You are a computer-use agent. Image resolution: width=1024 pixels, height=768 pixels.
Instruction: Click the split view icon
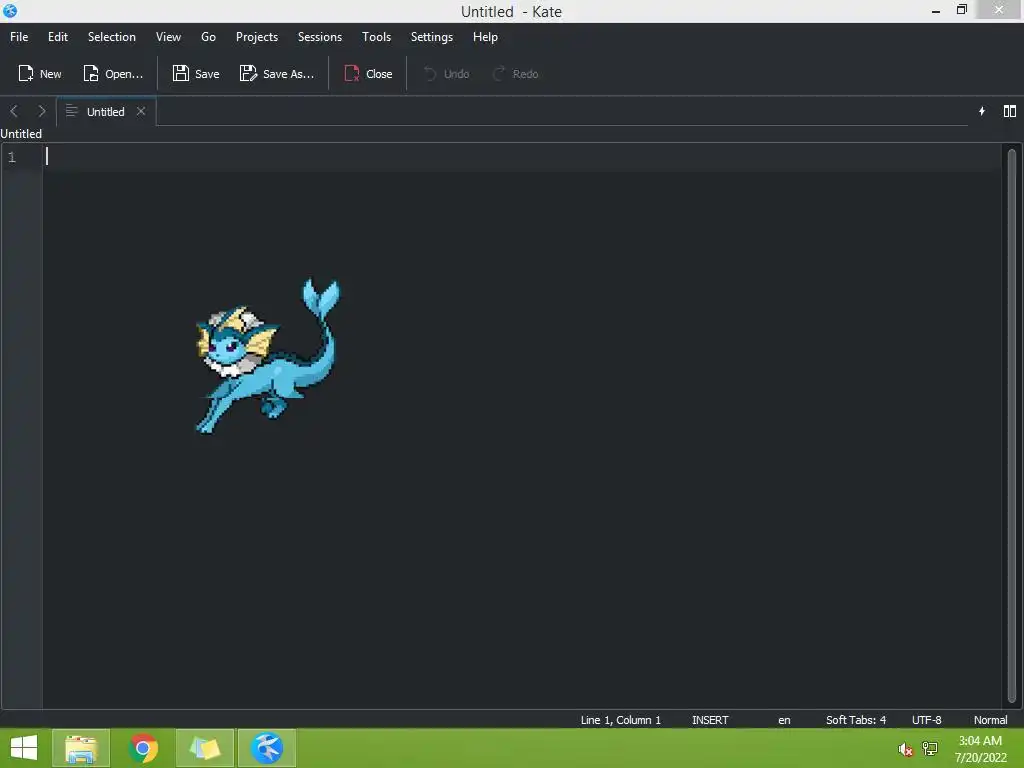tap(1010, 111)
